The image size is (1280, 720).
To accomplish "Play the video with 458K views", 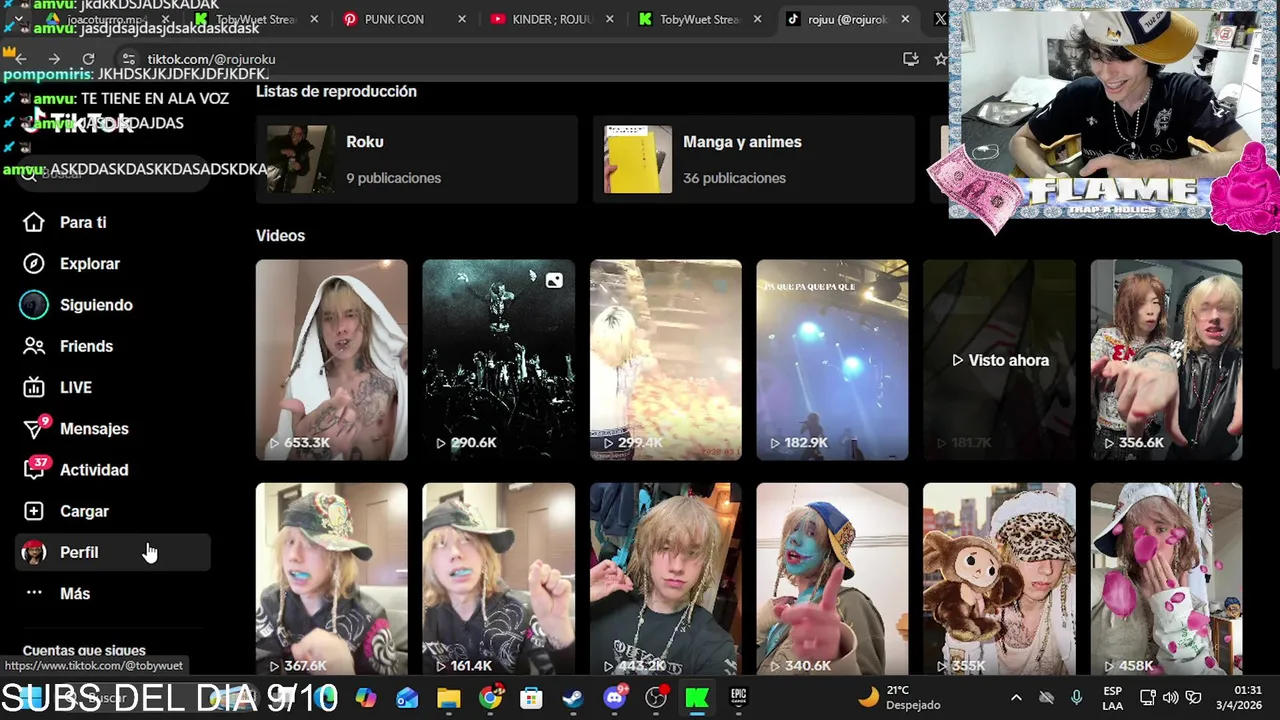I will pyautogui.click(x=1167, y=580).
